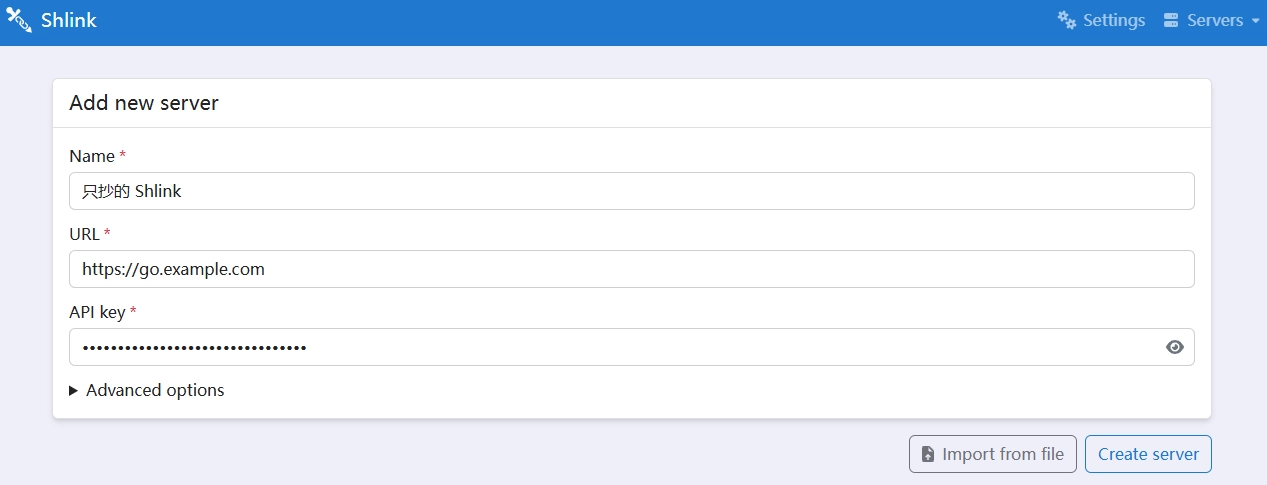Click the Add new server heading
This screenshot has height=485, width=1267.
144,103
